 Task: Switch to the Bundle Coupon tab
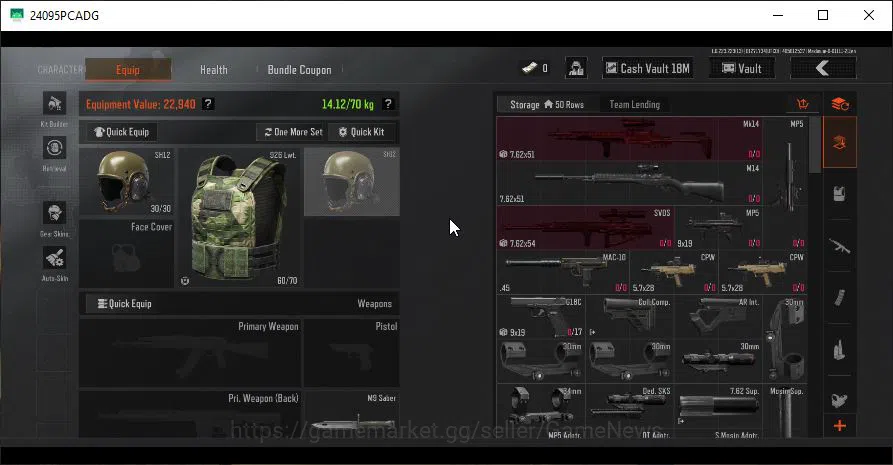300,70
